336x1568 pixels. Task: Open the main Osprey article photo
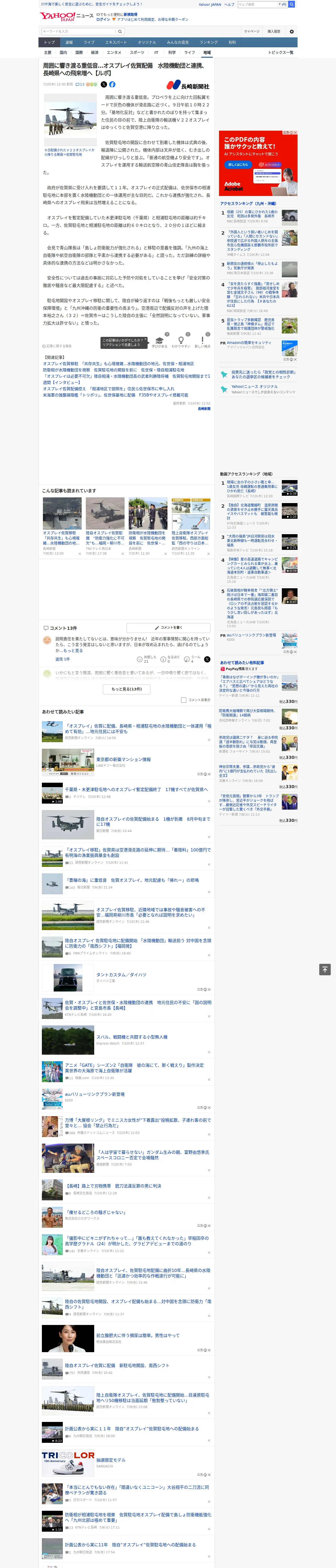[70, 119]
